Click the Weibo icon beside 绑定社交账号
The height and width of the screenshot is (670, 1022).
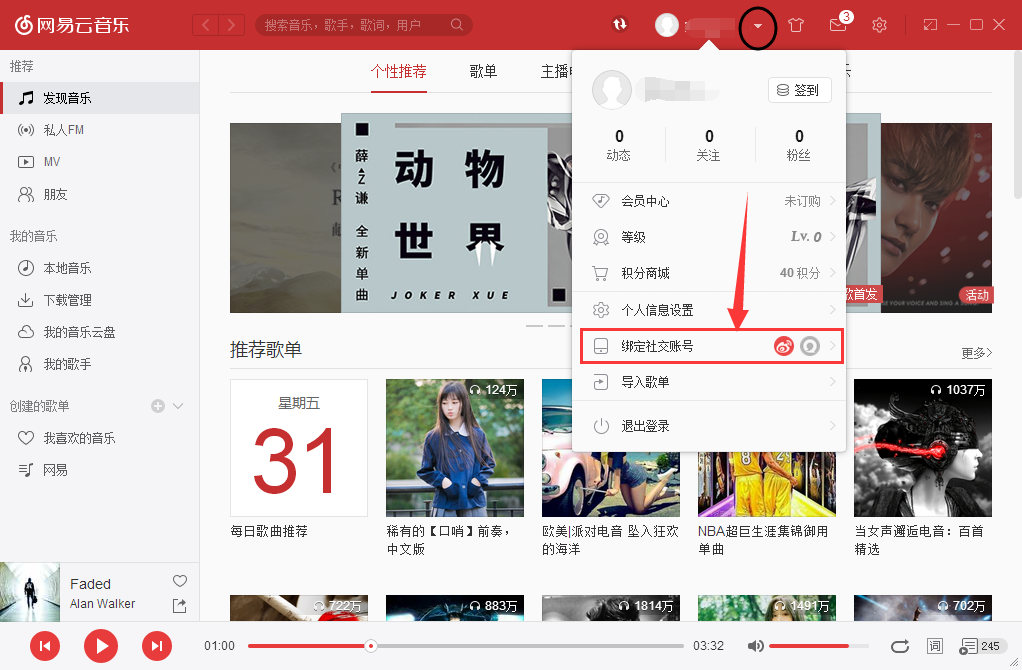coord(782,345)
